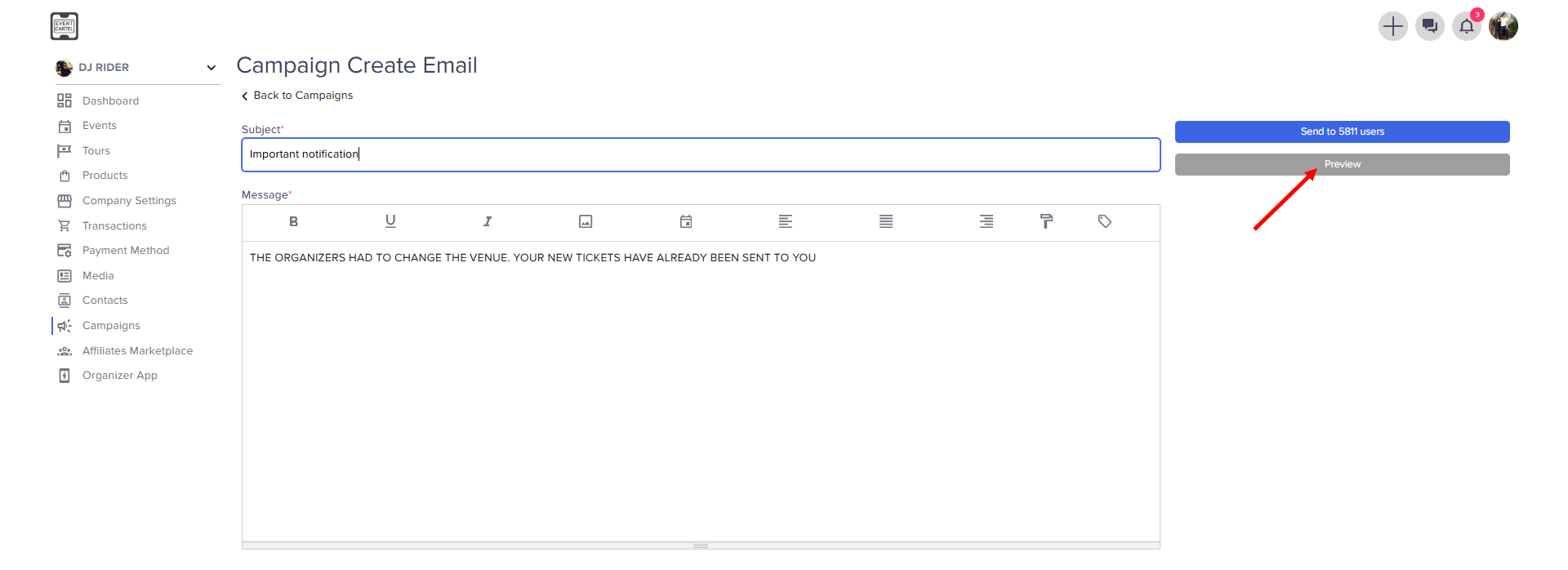Insert event calendar item in message
This screenshot has height=570, width=1568.
click(686, 221)
